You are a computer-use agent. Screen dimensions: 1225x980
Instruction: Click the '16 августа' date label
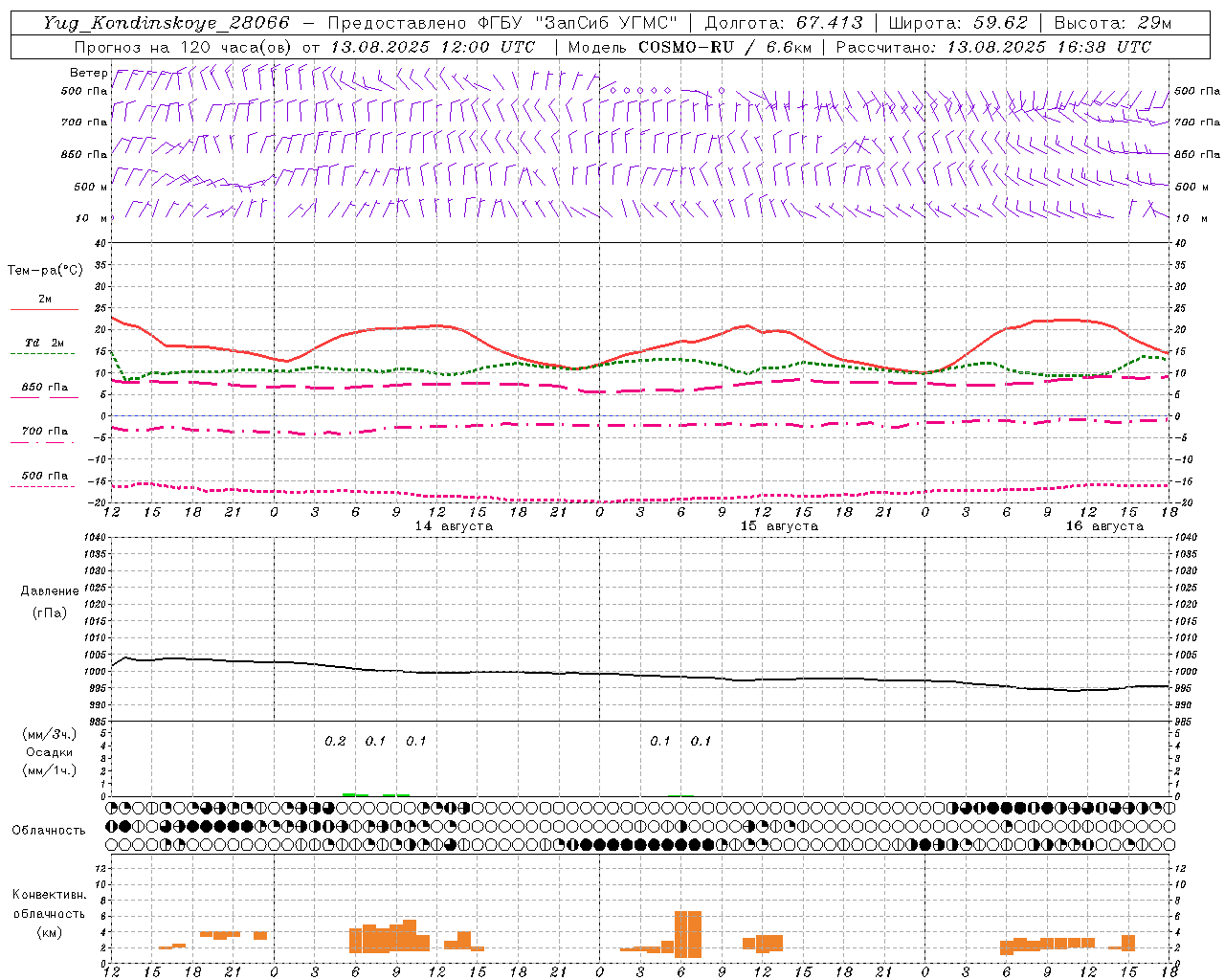coord(1104,526)
